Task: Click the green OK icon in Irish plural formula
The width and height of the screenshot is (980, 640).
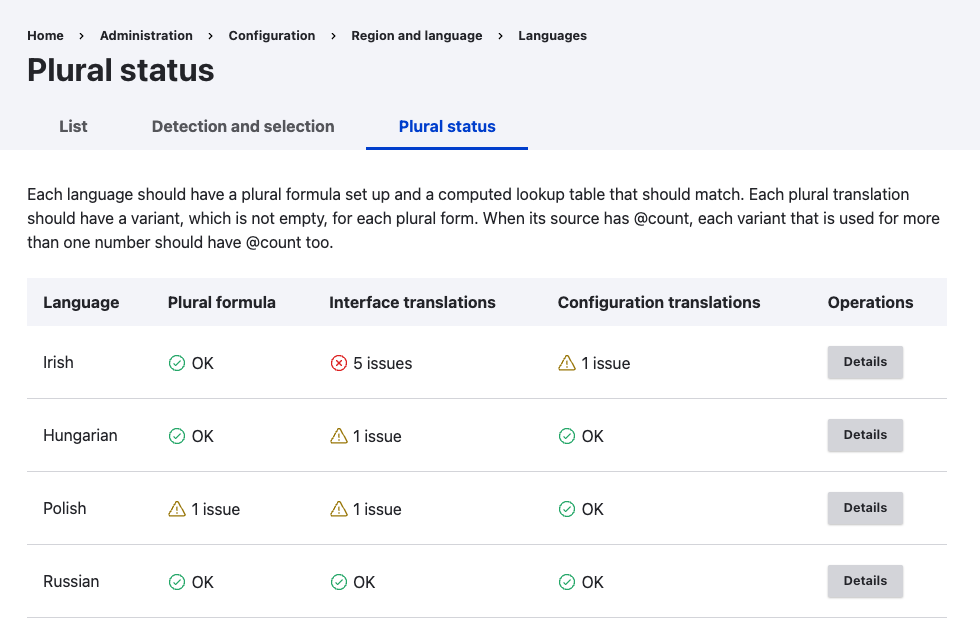Action: click(177, 363)
